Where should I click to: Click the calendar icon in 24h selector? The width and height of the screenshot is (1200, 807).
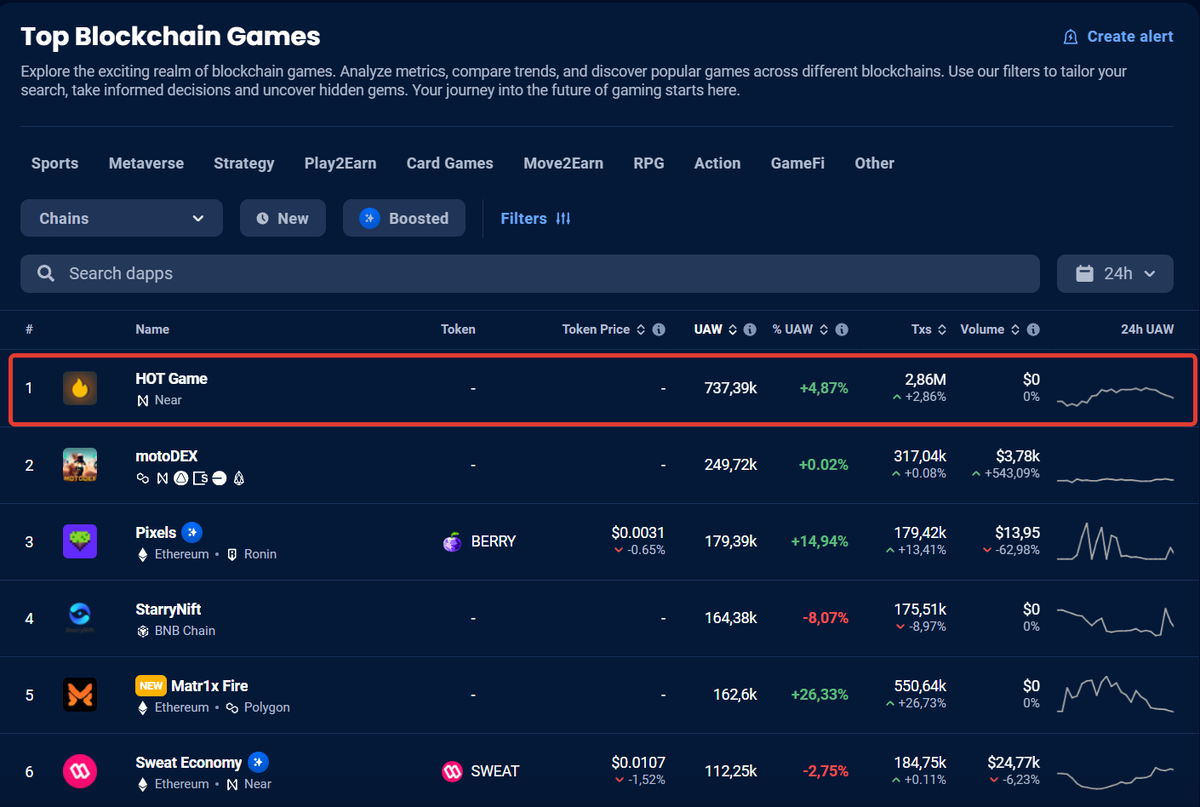(x=1085, y=273)
